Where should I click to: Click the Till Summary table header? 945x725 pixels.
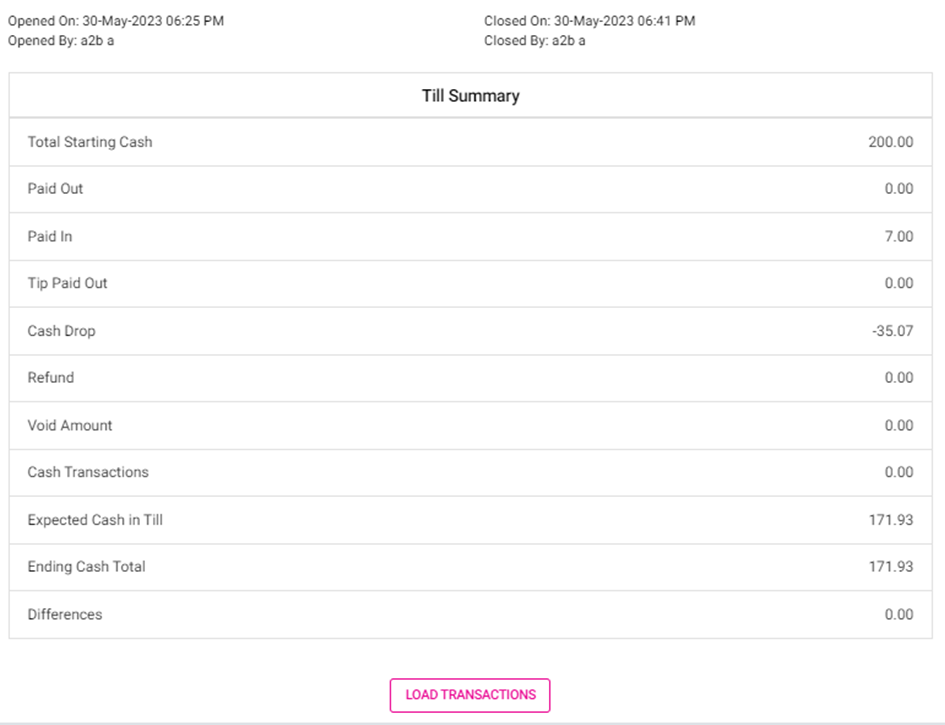point(470,96)
